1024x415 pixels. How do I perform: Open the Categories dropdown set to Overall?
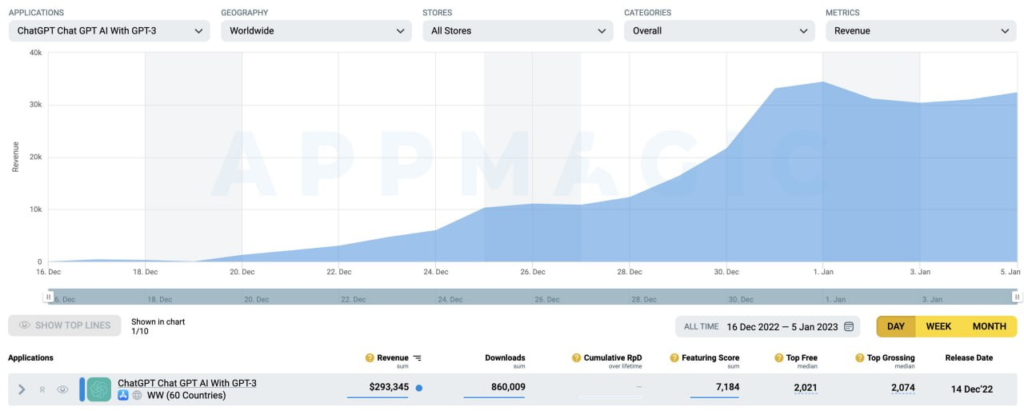point(719,31)
